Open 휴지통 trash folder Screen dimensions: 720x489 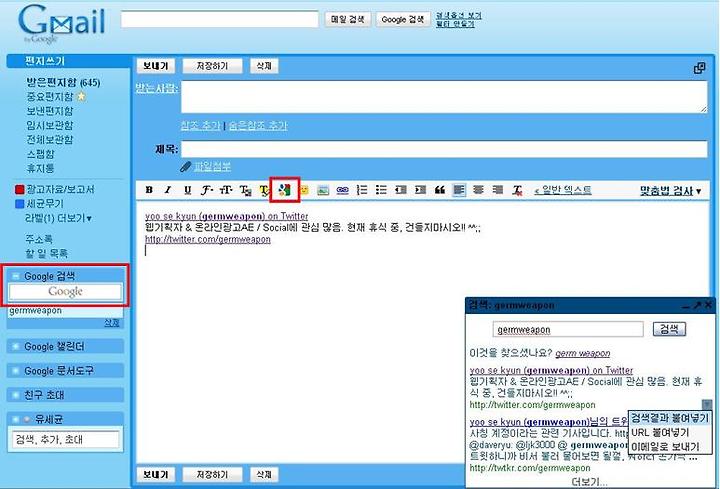(x=40, y=168)
